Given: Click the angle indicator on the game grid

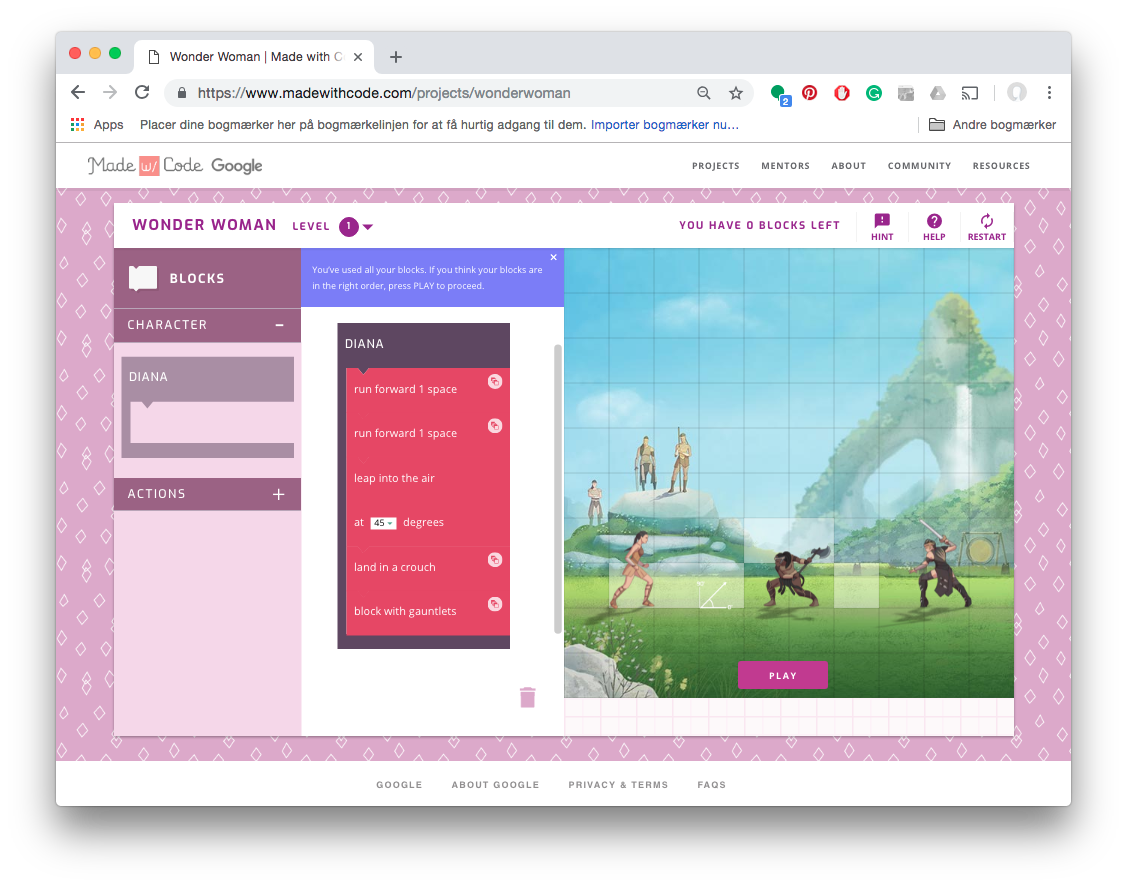Looking at the screenshot, I should point(714,595).
